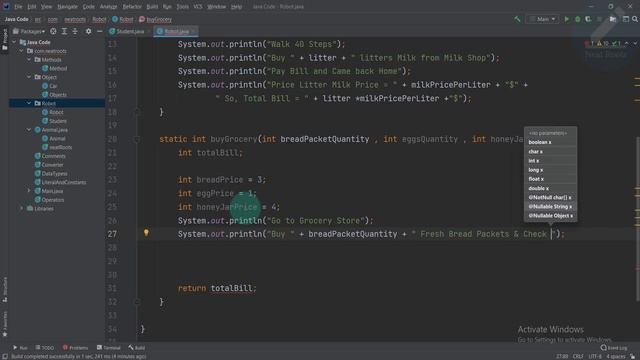Viewport: 640px width, 360px height.
Task: Open the TODO tool window tab
Action: tap(44, 348)
